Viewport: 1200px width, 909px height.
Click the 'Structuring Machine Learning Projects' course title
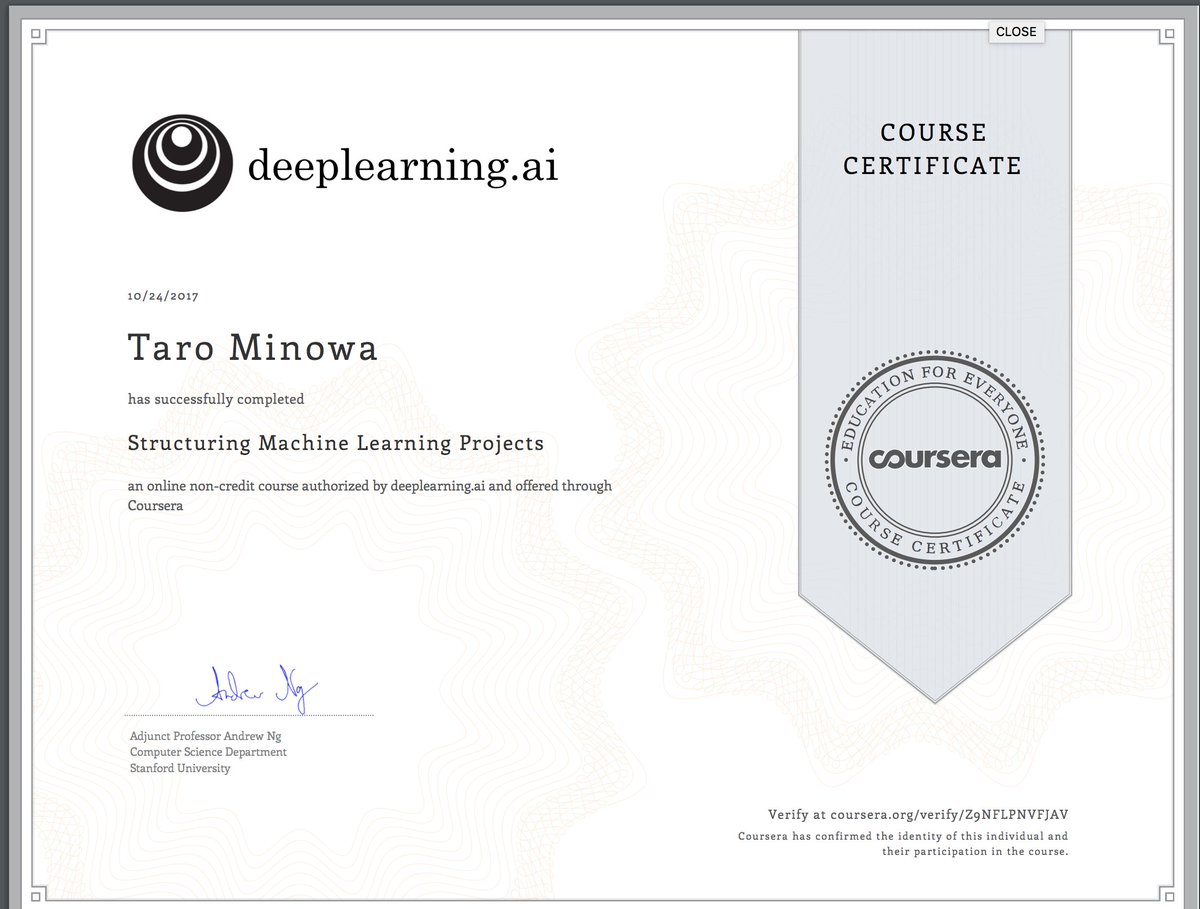(336, 443)
